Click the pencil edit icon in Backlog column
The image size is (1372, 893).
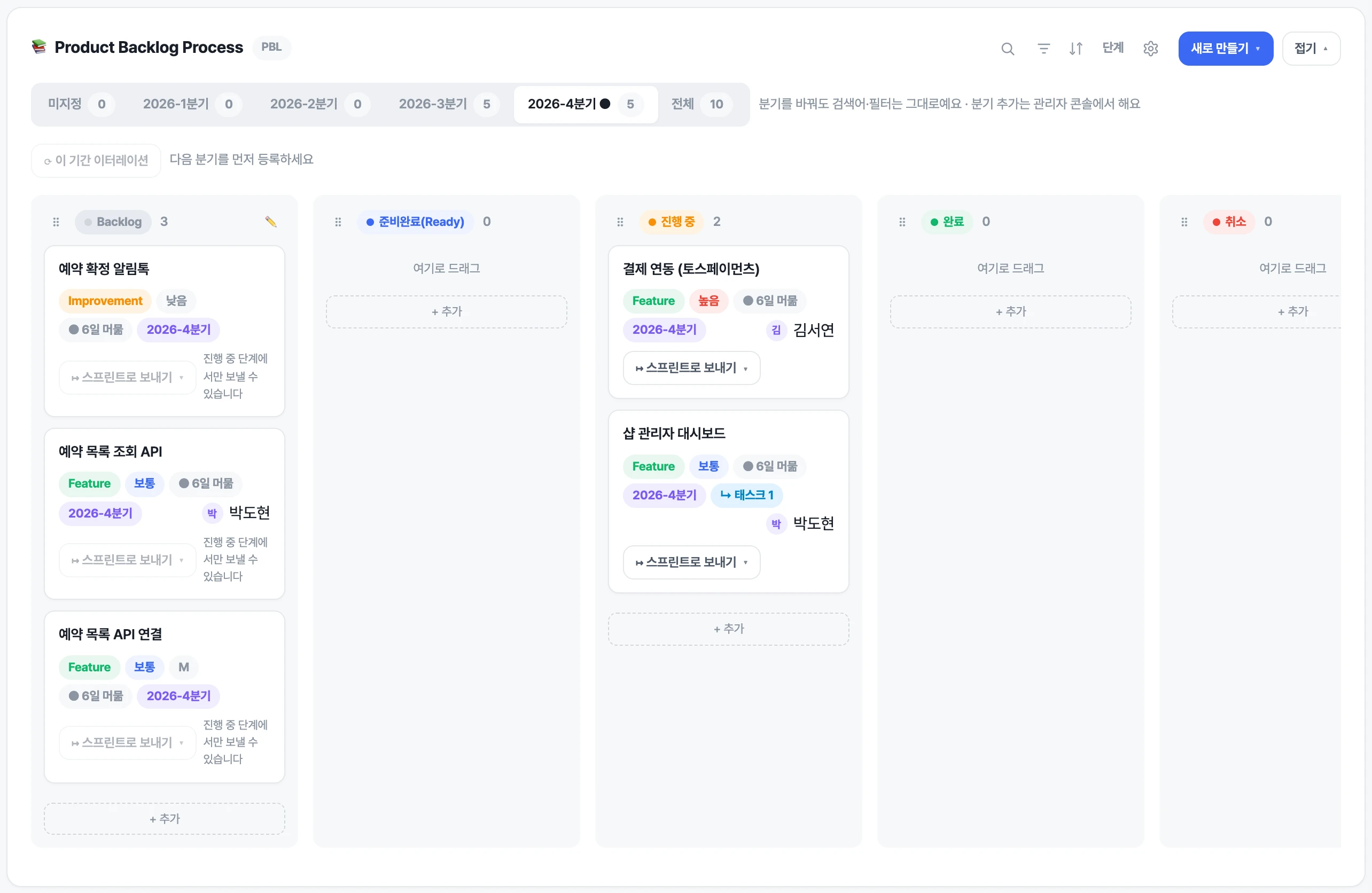point(270,222)
